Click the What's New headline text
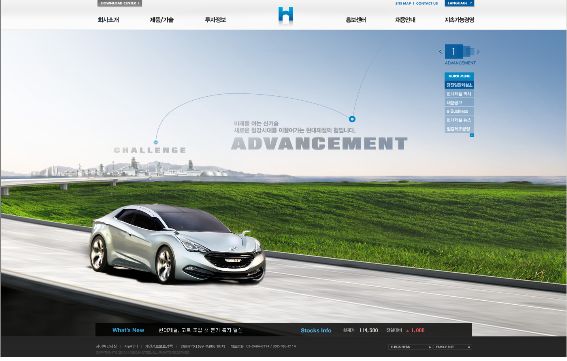This screenshot has width=567, height=361. pos(200,330)
